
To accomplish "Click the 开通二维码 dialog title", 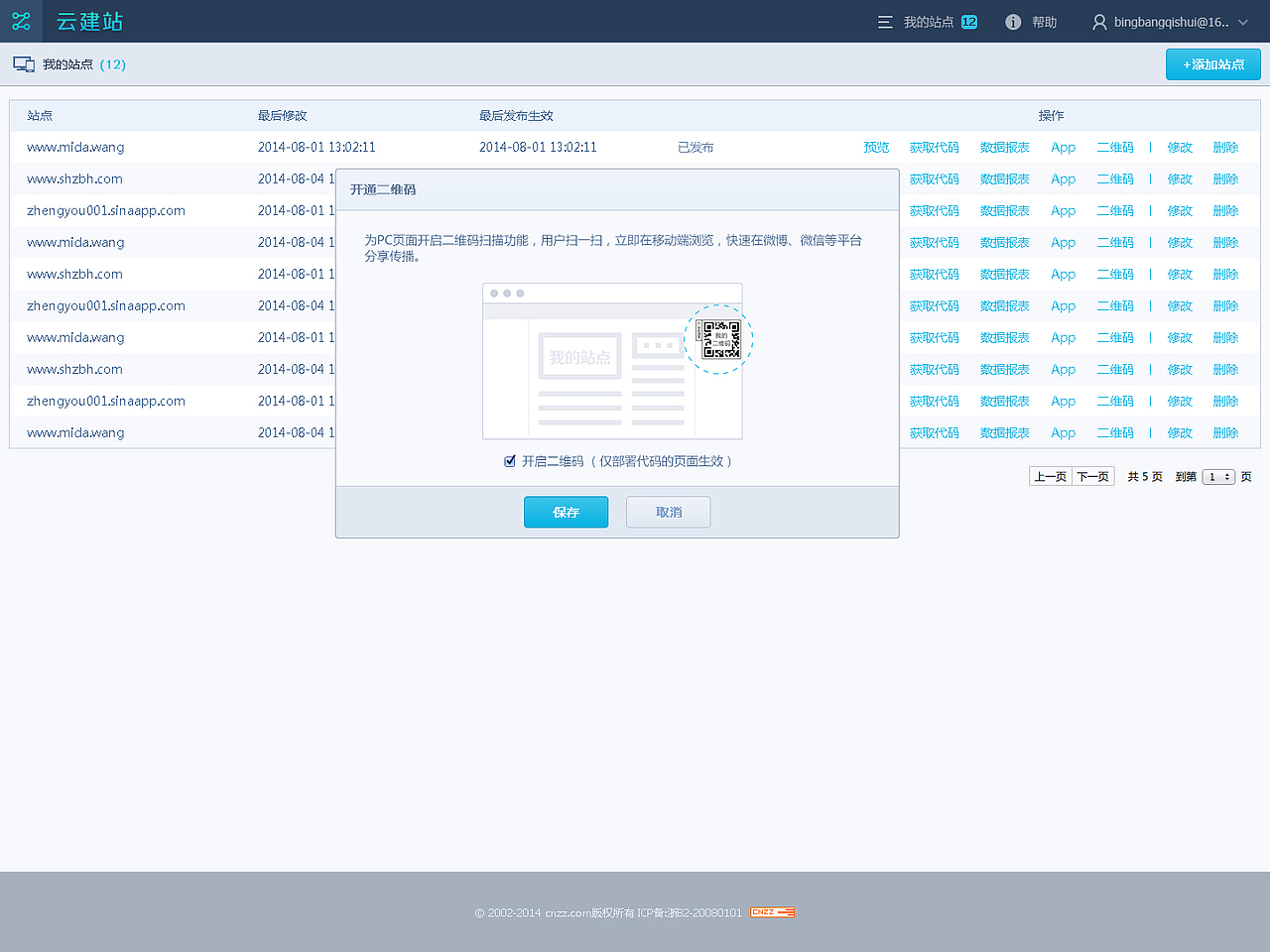I will pos(383,189).
